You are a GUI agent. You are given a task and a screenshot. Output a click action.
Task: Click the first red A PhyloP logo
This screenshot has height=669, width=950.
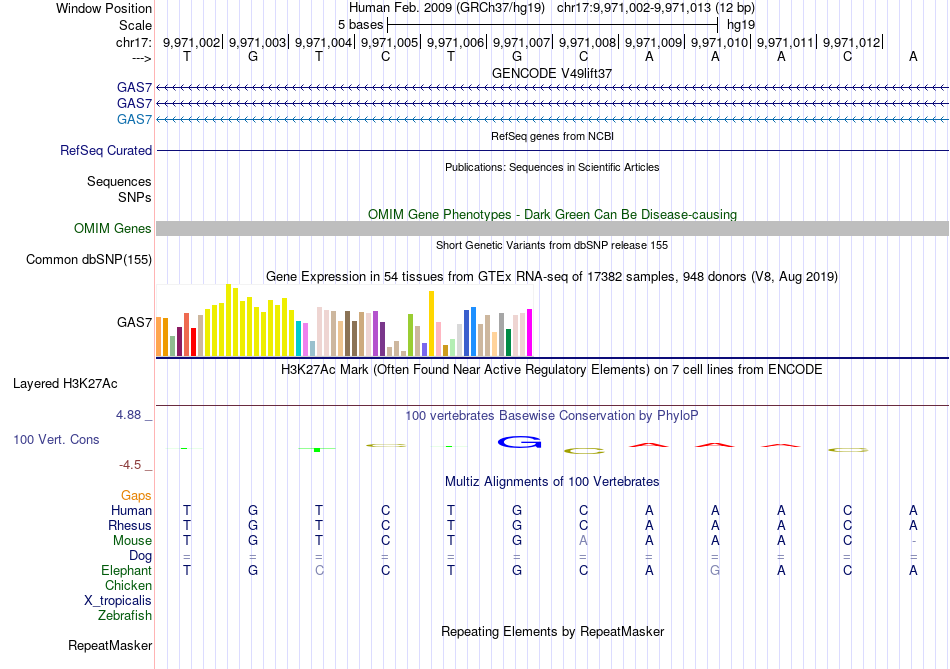click(649, 445)
